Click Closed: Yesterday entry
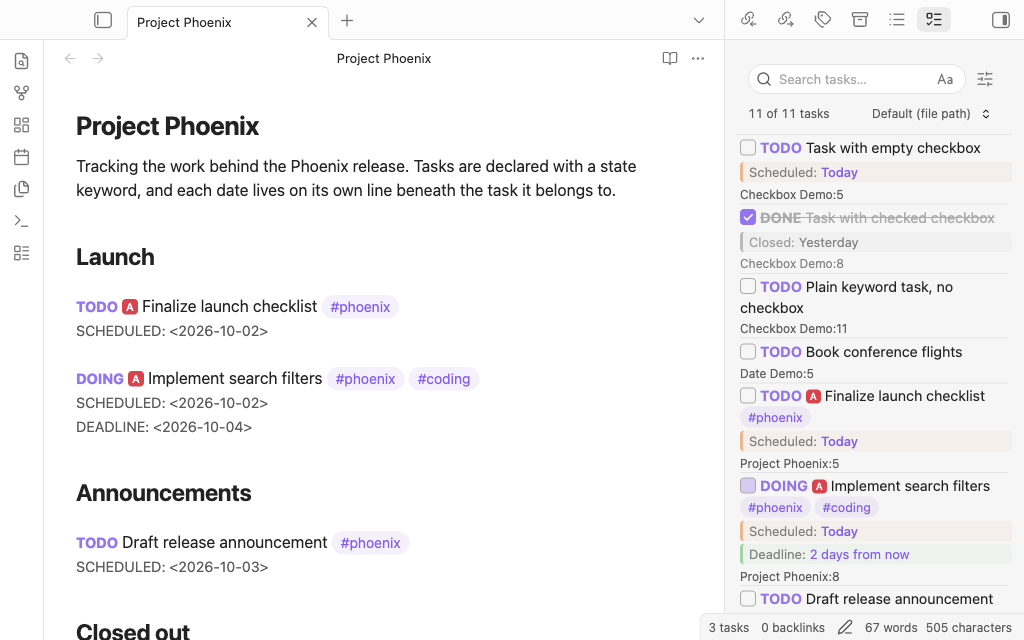 click(x=876, y=242)
